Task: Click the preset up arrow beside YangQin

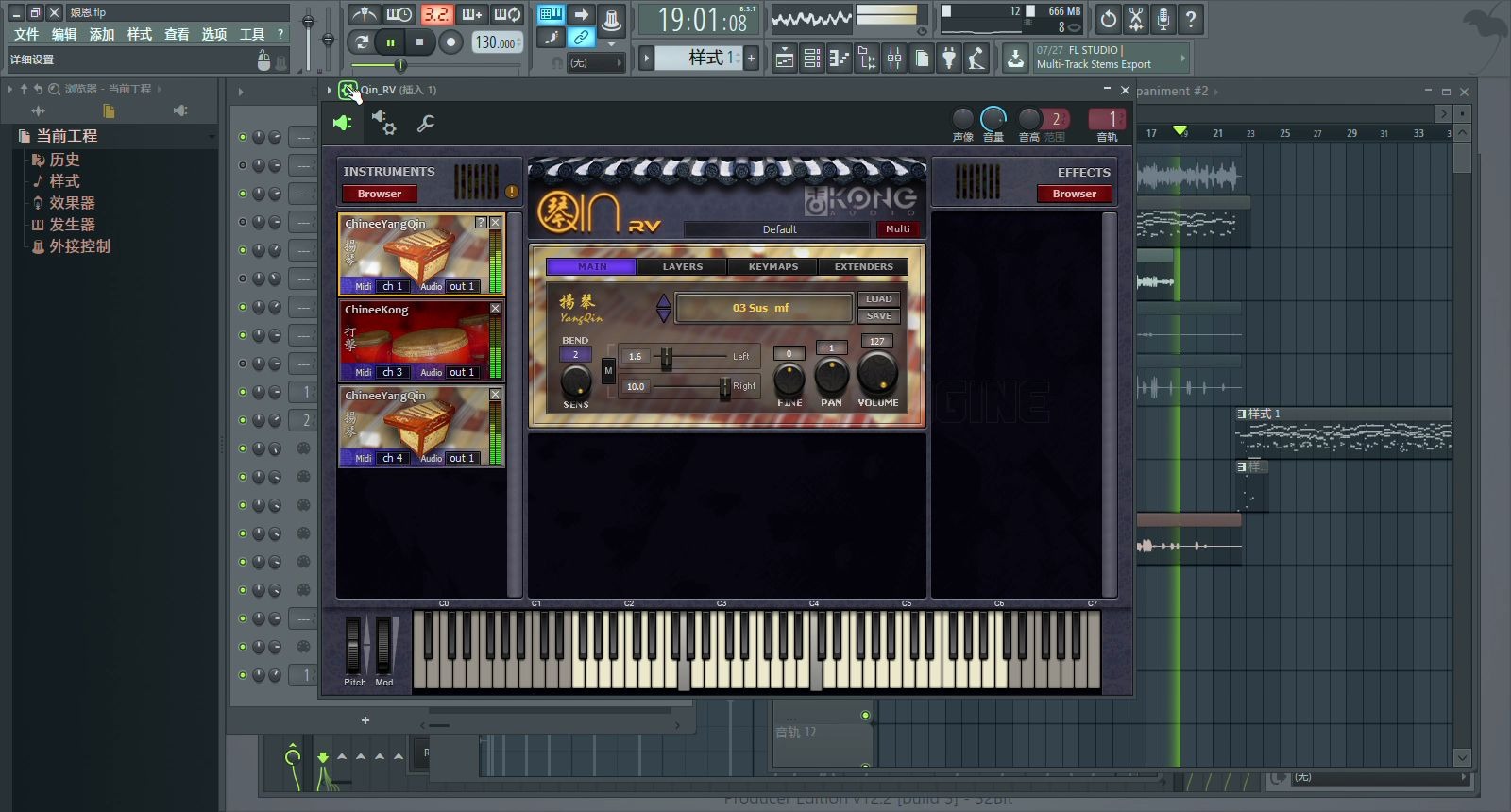Action: click(x=664, y=301)
